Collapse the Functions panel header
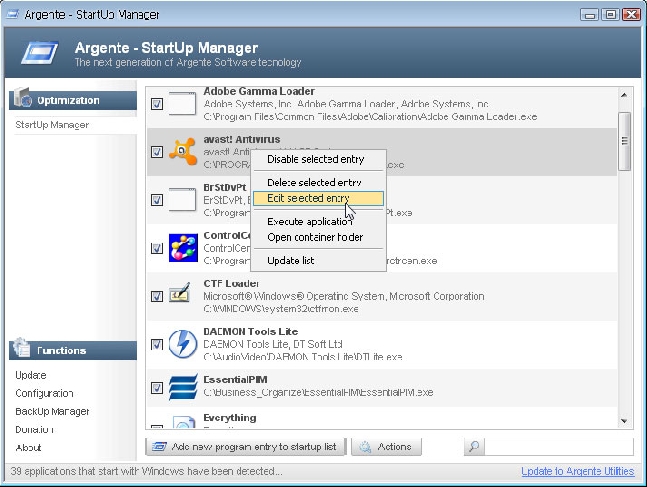Screen dimensions: 647x487 [72, 351]
